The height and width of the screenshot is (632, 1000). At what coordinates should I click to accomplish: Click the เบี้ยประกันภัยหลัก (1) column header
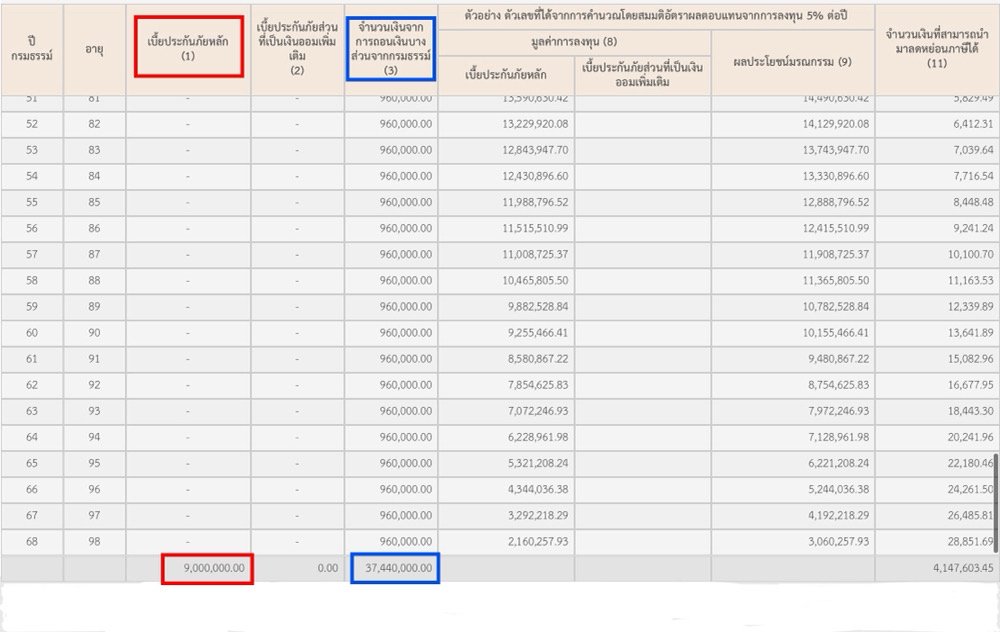coord(188,47)
